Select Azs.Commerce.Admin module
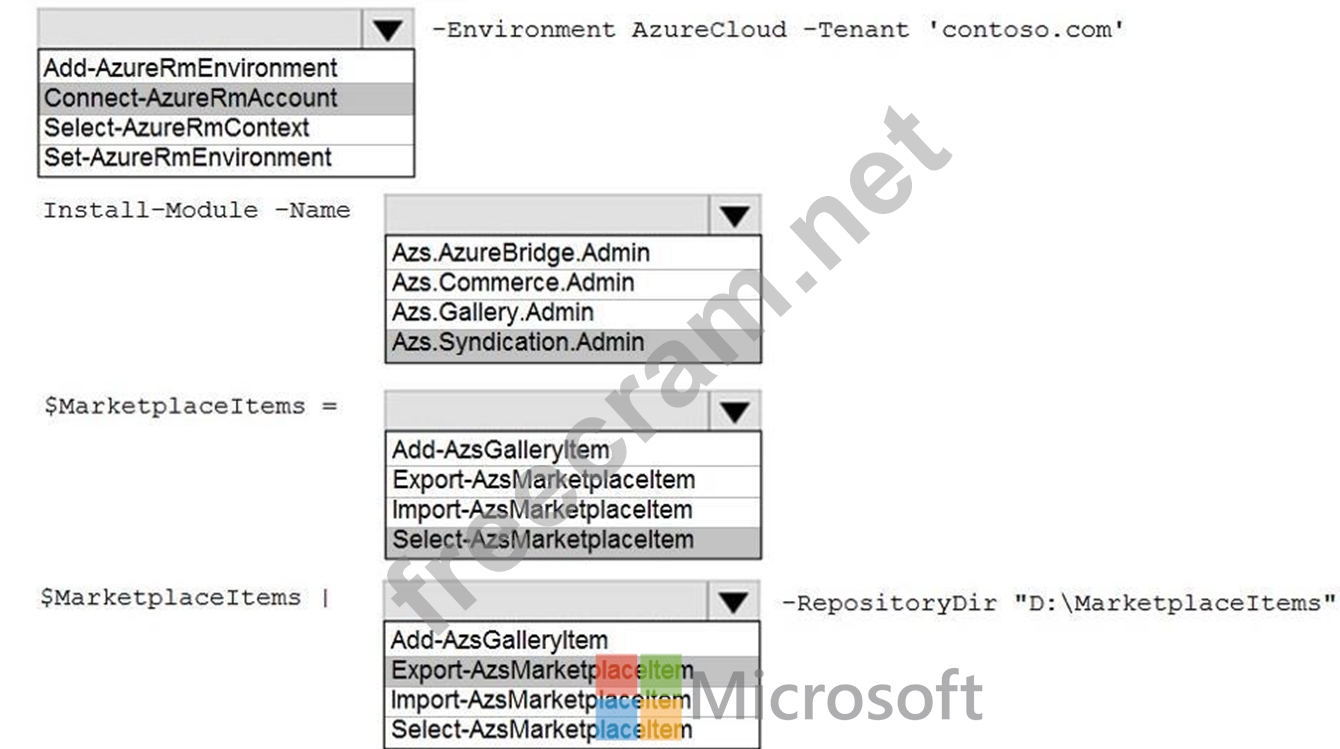1340x749 pixels. point(573,283)
